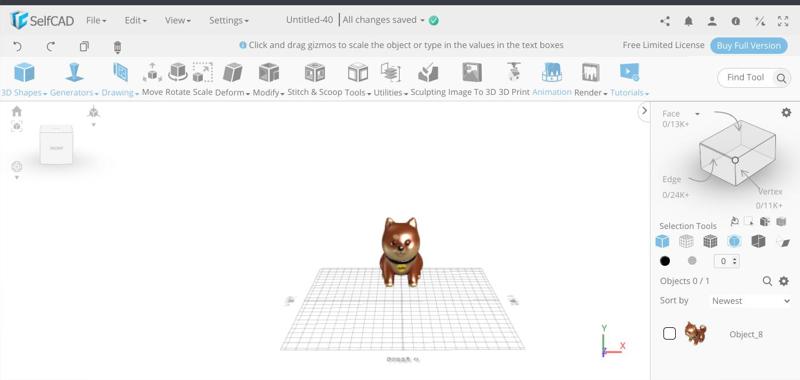The height and width of the screenshot is (380, 800).
Task: Expand the Utilities dropdown label
Action: coord(391,93)
